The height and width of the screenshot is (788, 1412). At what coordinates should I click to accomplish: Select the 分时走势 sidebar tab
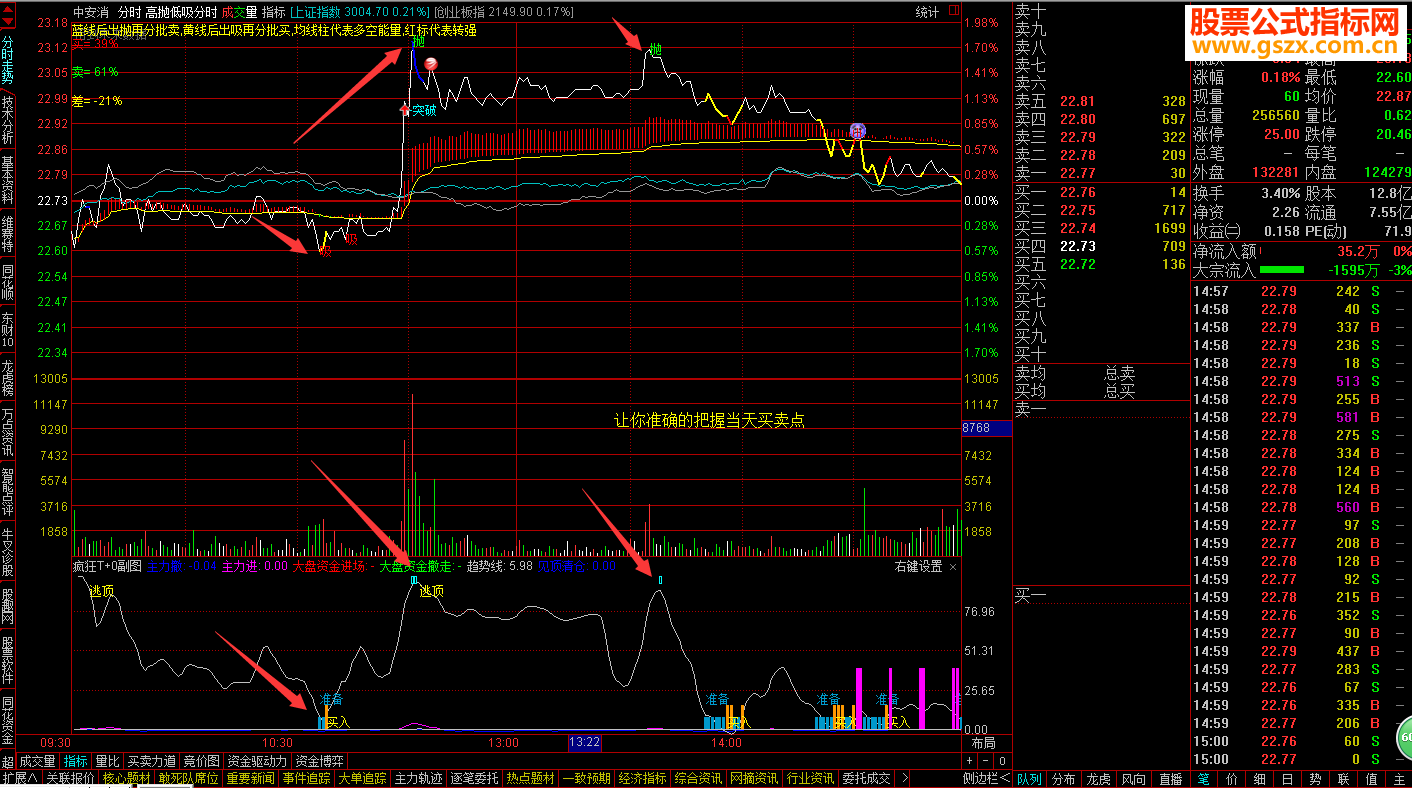[x=8, y=59]
